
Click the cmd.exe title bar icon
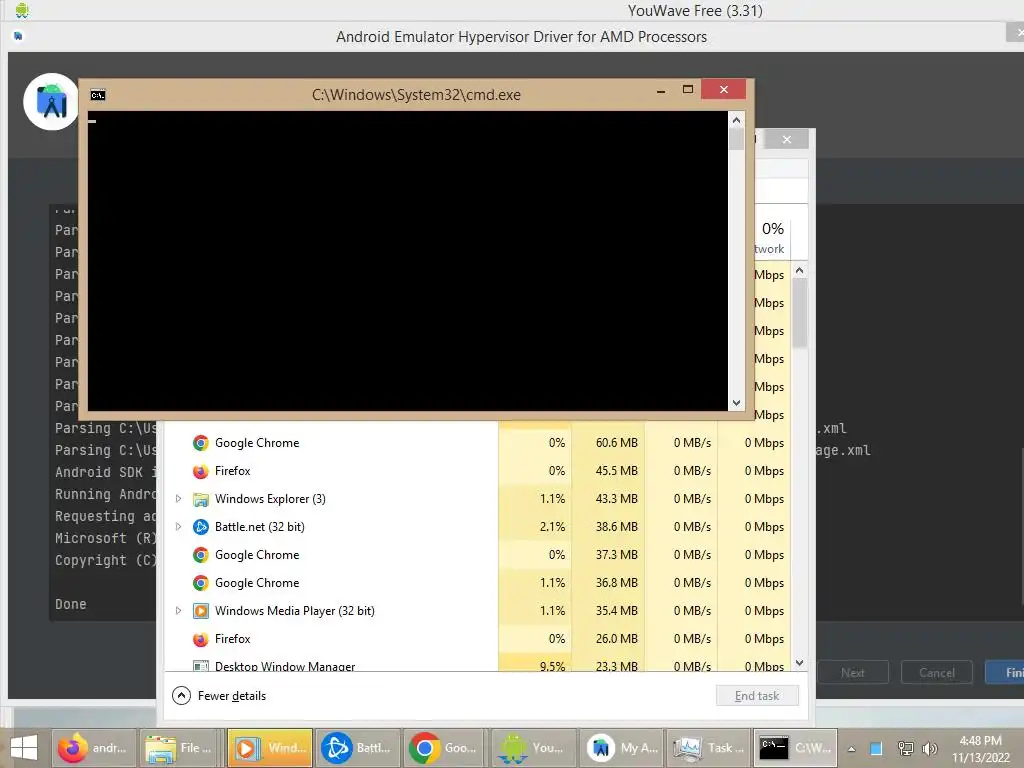pyautogui.click(x=98, y=95)
